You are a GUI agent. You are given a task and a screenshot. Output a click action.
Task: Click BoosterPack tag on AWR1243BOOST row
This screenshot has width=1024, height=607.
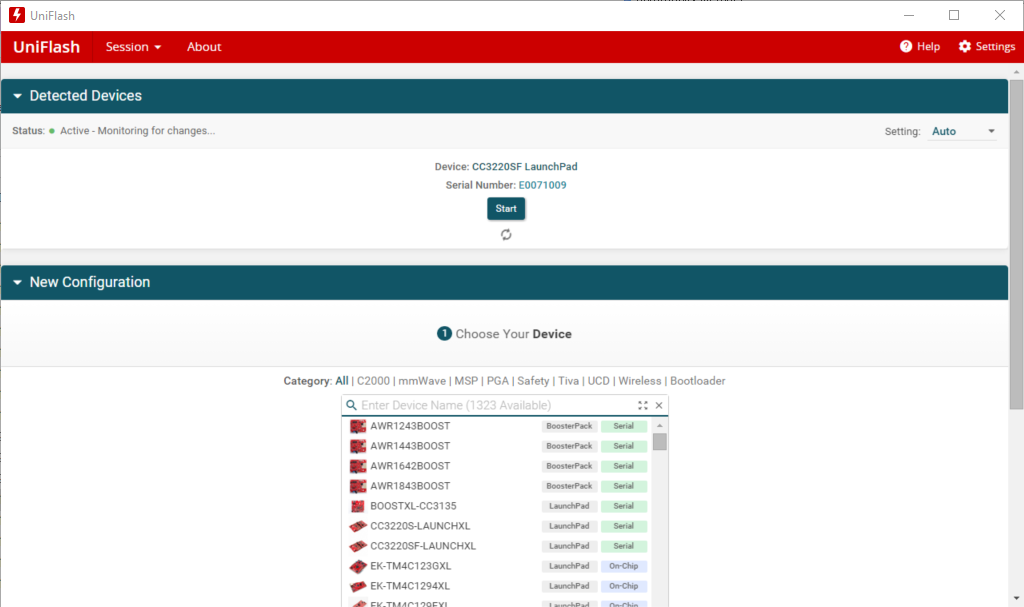(569, 426)
